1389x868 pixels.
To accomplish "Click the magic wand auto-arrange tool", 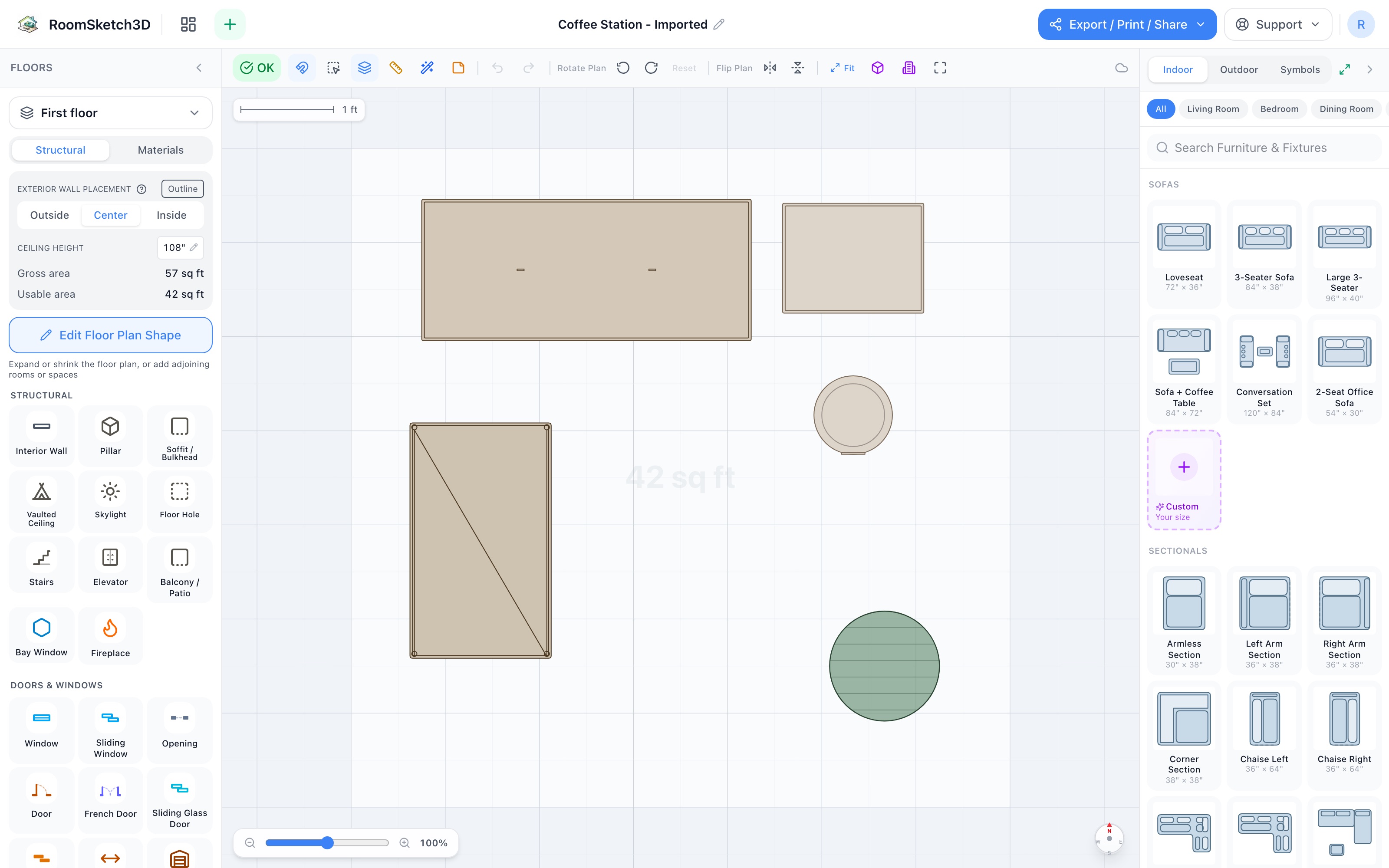I will [427, 68].
